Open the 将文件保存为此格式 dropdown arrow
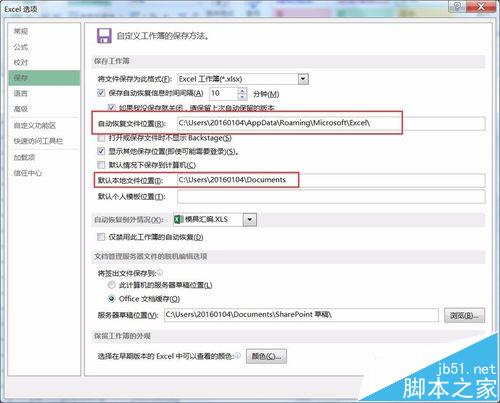 (303, 79)
